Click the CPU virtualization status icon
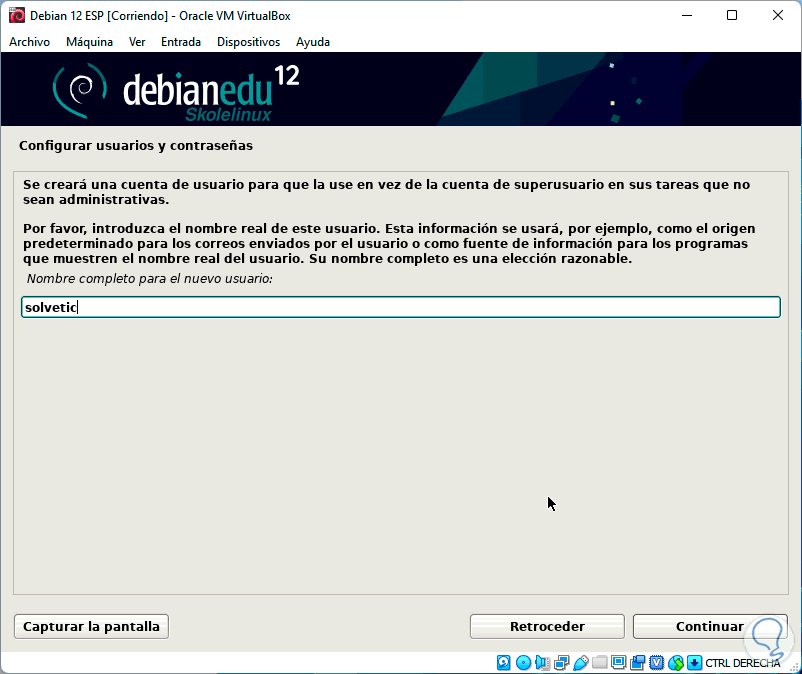Viewport: 802px width, 674px height. [x=657, y=663]
